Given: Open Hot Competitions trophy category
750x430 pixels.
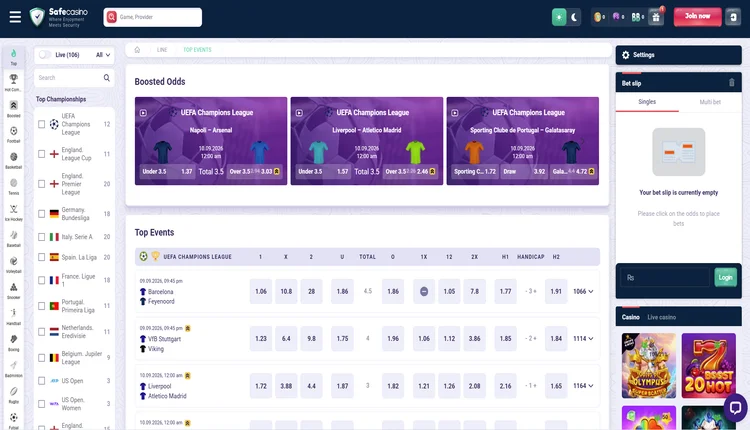Looking at the screenshot, I should click(13, 82).
